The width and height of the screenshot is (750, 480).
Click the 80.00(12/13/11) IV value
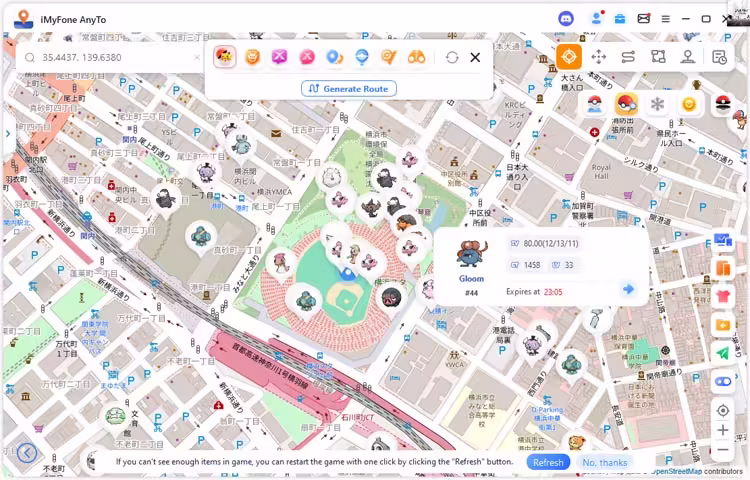point(551,243)
